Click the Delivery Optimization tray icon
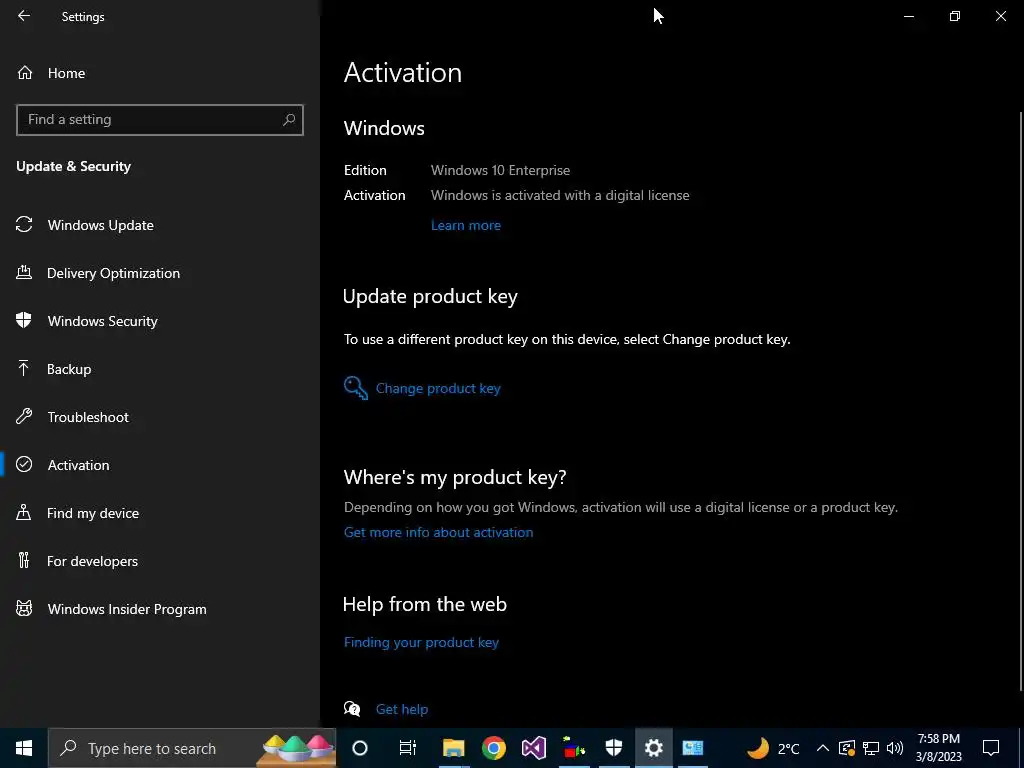The height and width of the screenshot is (768, 1024). [24, 272]
